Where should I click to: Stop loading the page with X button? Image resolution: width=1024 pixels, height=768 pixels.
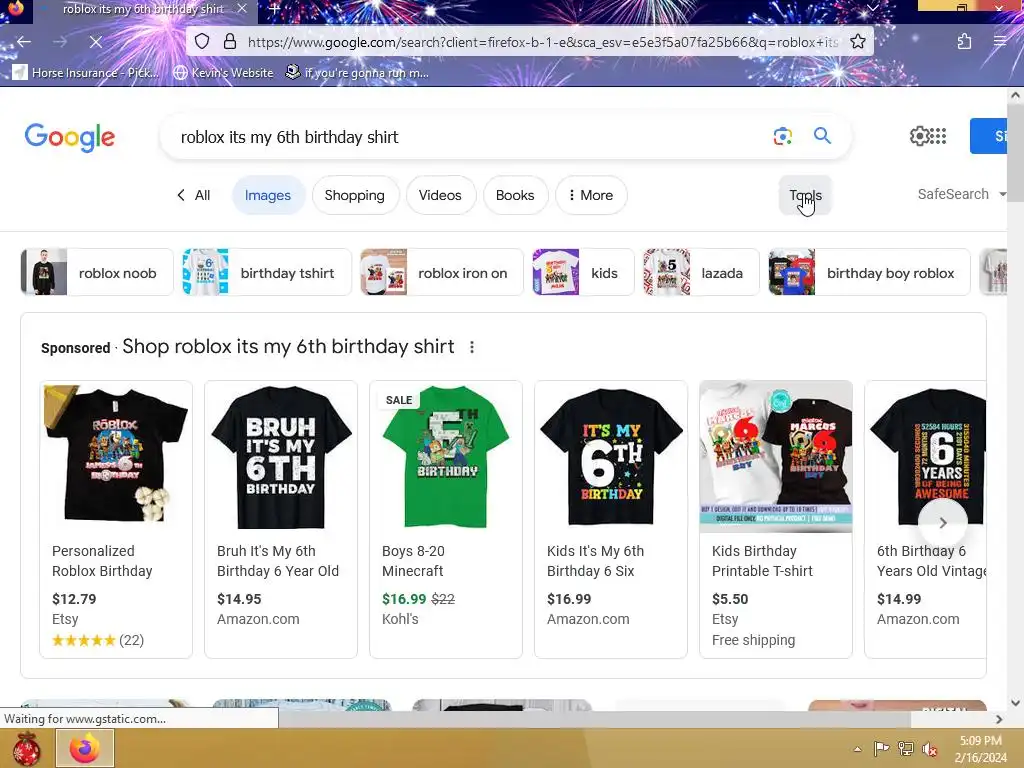[95, 42]
